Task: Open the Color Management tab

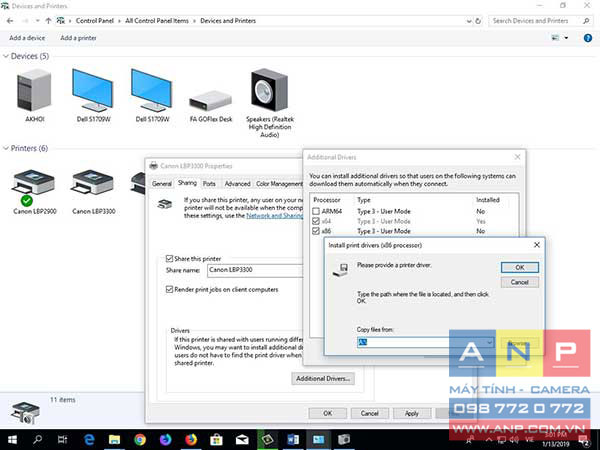Action: [x=279, y=184]
